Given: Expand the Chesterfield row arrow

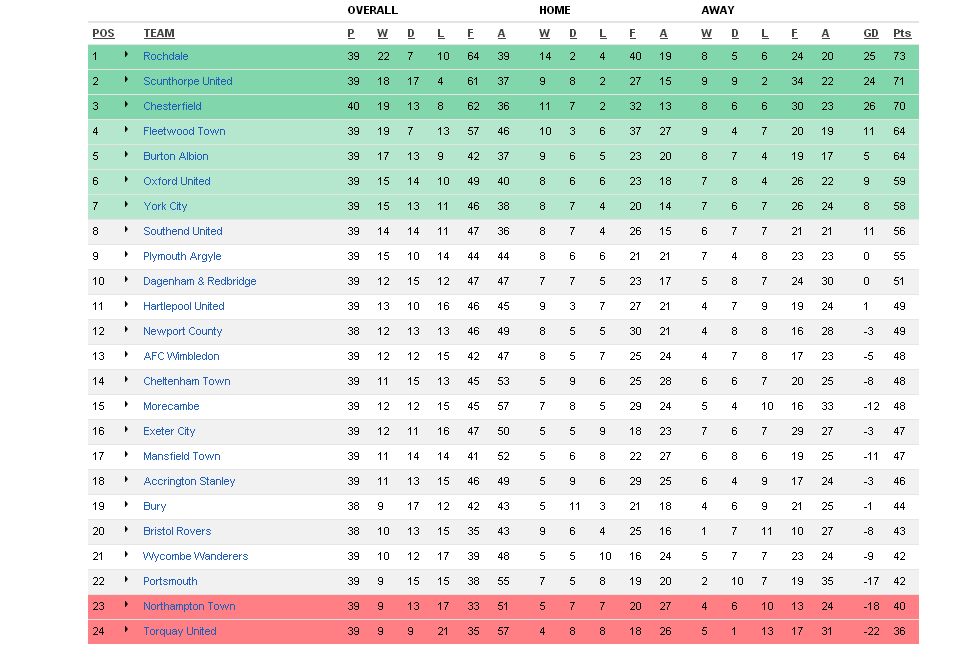Looking at the screenshot, I should point(126,105).
